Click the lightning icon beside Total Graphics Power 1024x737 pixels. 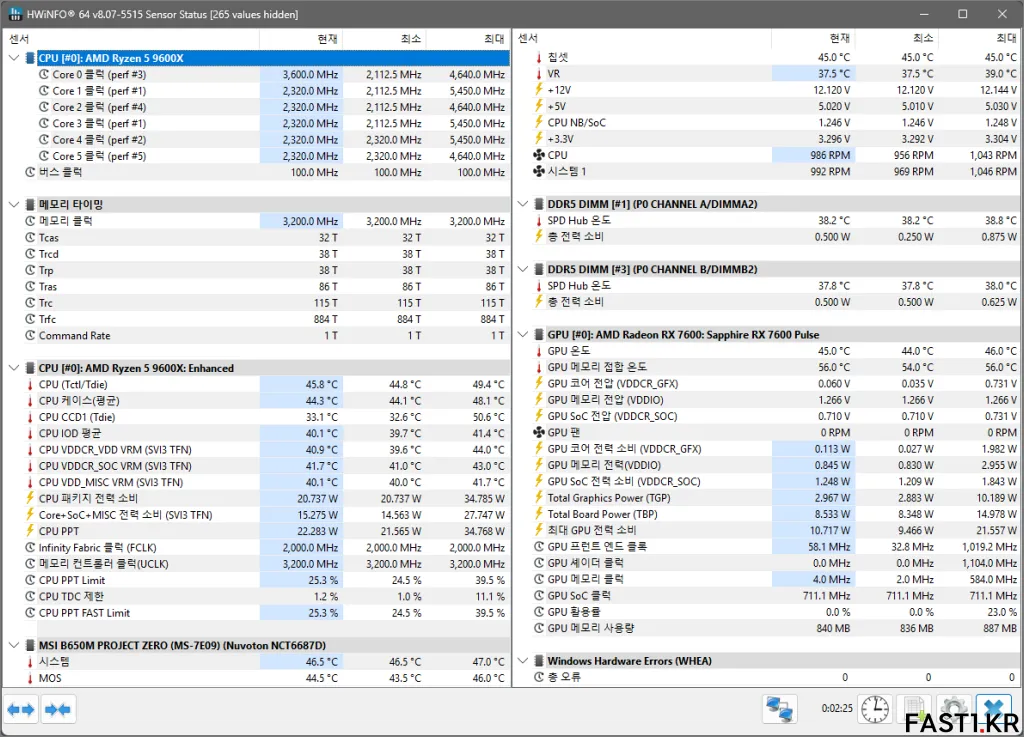coord(539,497)
